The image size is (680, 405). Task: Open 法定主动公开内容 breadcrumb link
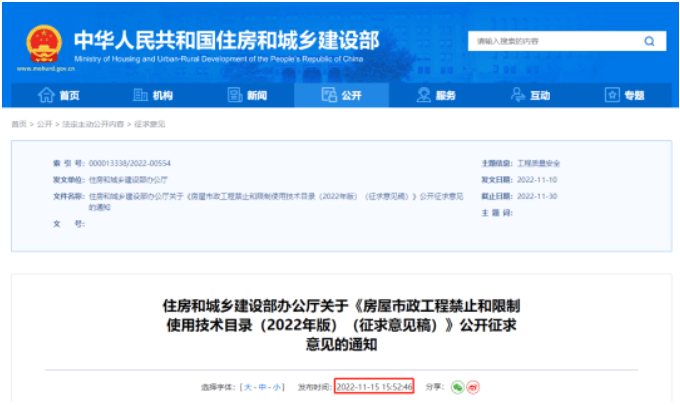pos(93,124)
